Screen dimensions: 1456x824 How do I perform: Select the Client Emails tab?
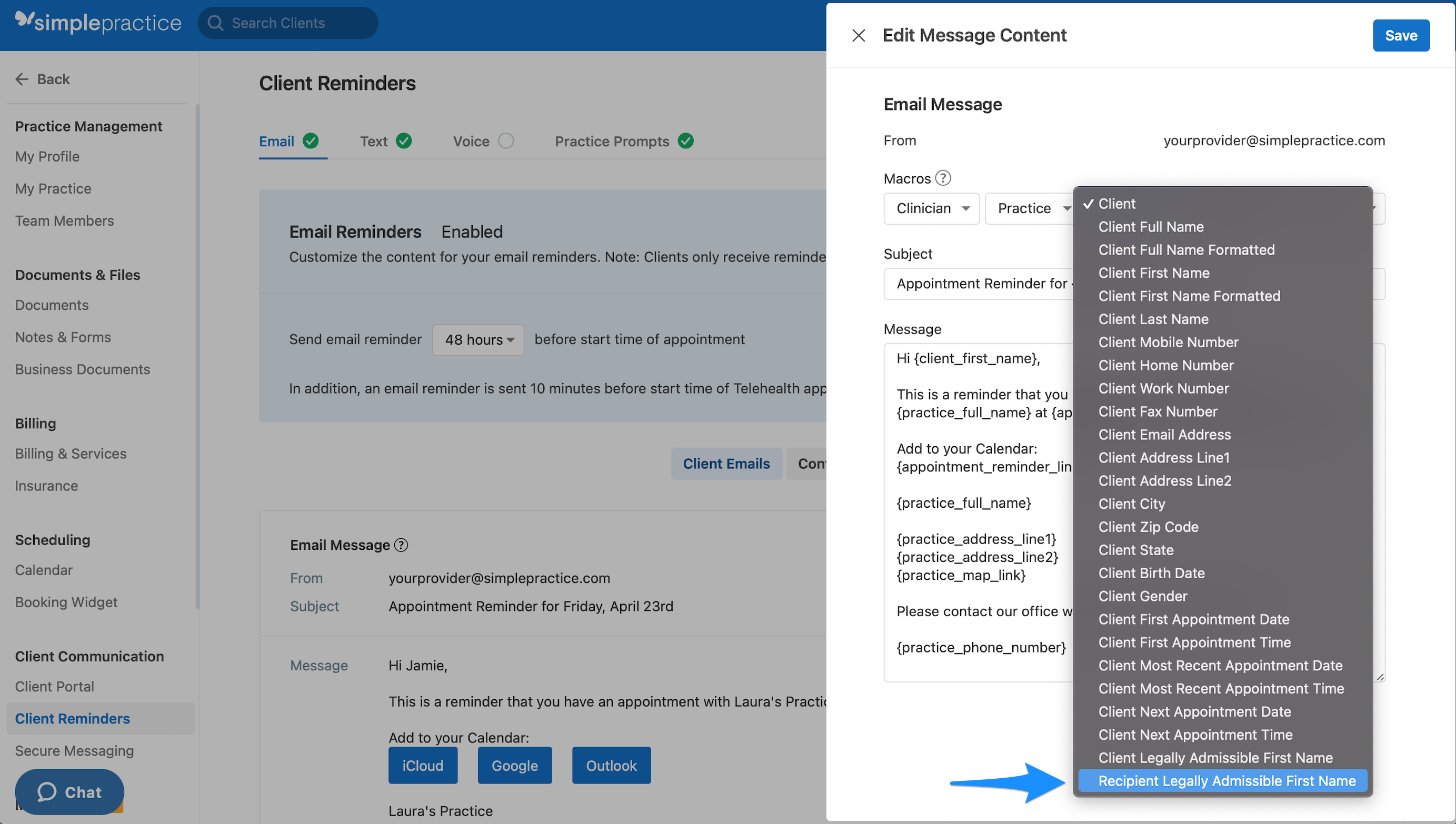pyautogui.click(x=726, y=464)
